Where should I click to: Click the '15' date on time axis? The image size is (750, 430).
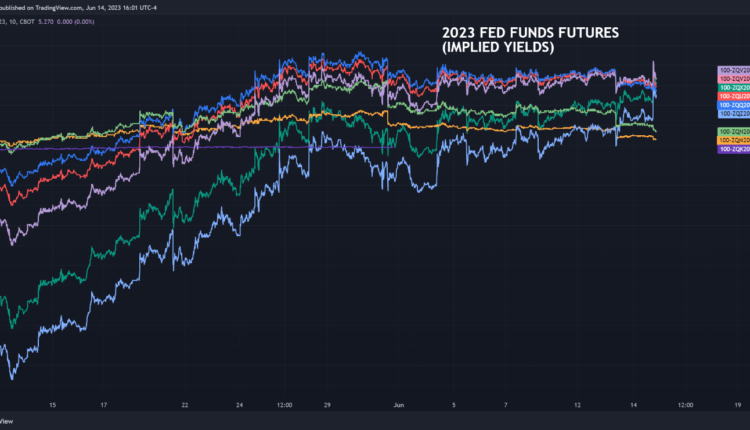[52, 405]
